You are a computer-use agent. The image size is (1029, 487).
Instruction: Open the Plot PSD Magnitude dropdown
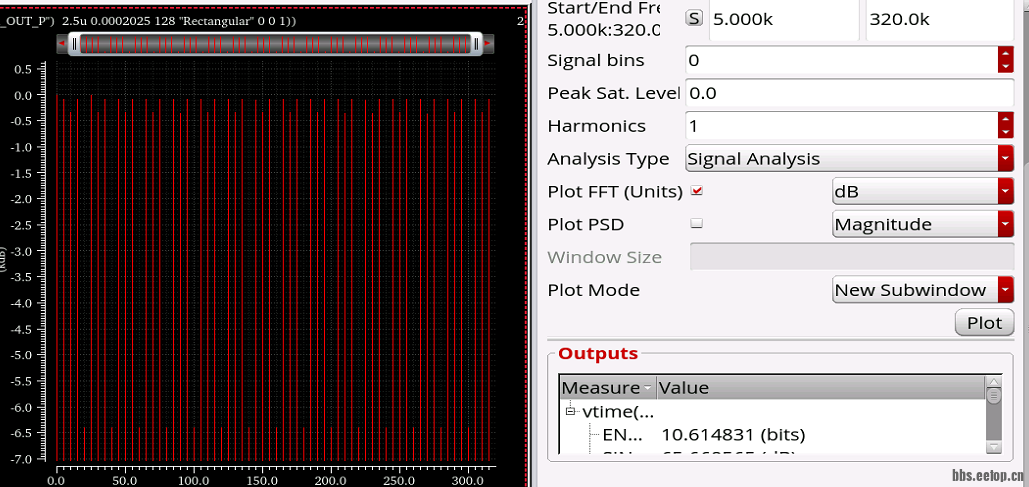(923, 224)
